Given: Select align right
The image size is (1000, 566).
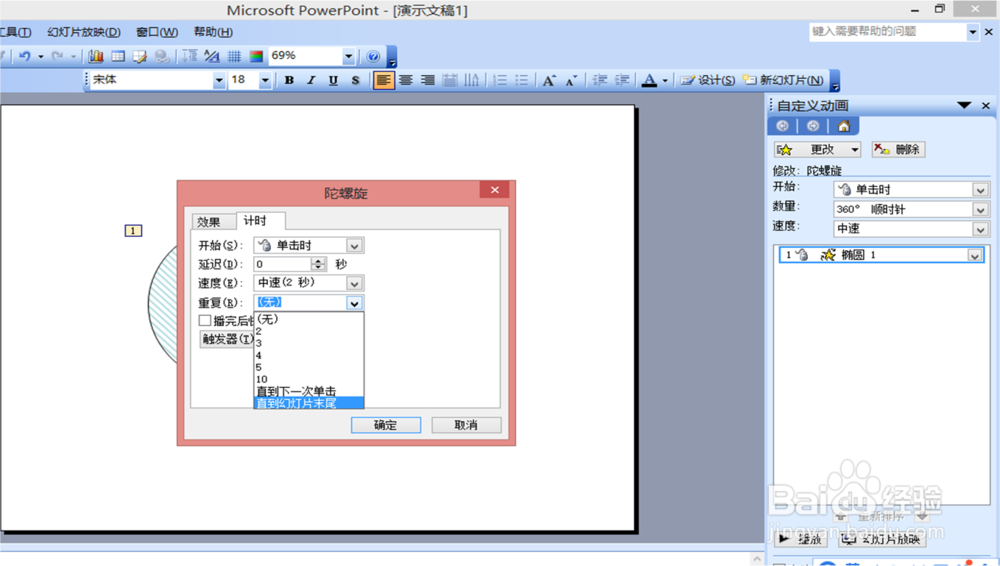Looking at the screenshot, I should point(428,80).
